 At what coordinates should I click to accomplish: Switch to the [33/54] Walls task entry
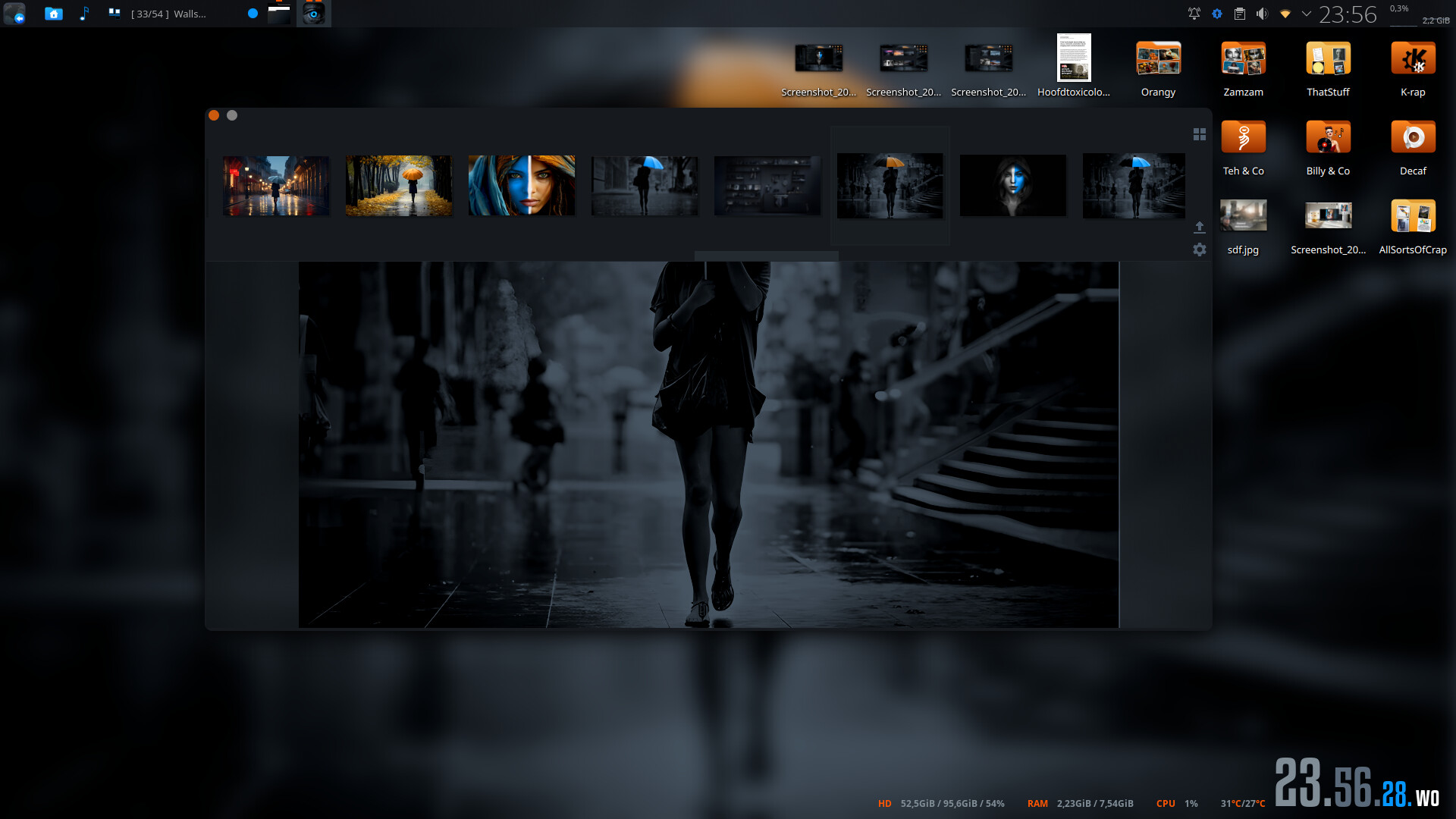[x=167, y=14]
